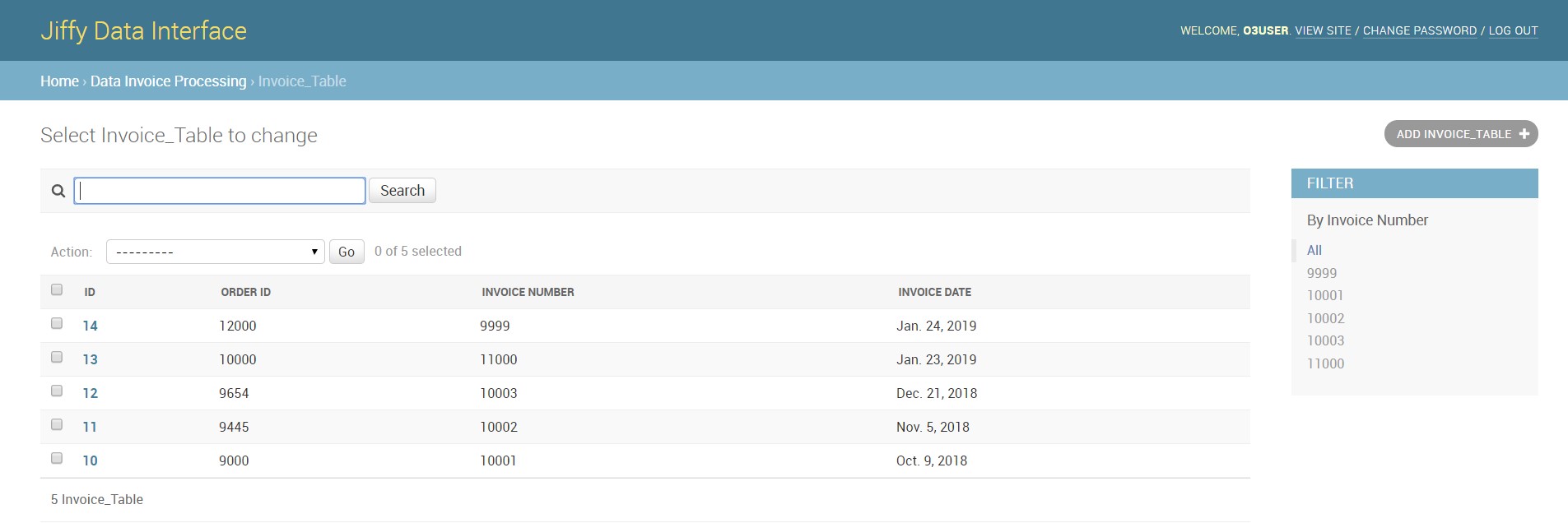Click the Dec. 21, 2018 date cell

937,393
